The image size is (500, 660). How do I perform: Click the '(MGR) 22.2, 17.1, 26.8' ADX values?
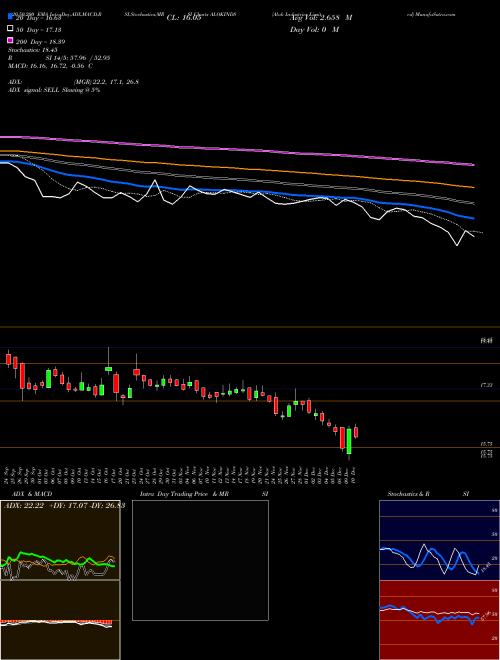pos(106,82)
